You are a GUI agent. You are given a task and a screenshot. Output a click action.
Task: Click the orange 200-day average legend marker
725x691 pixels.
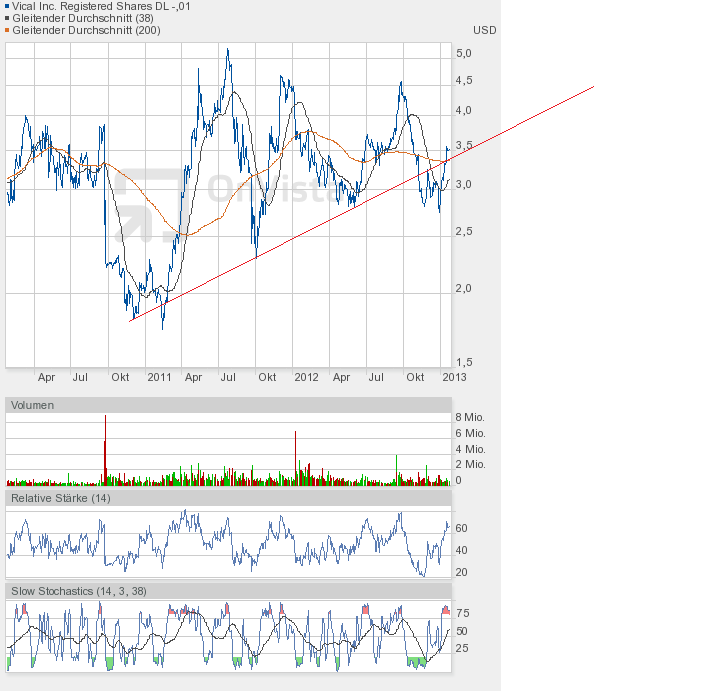tap(7, 31)
